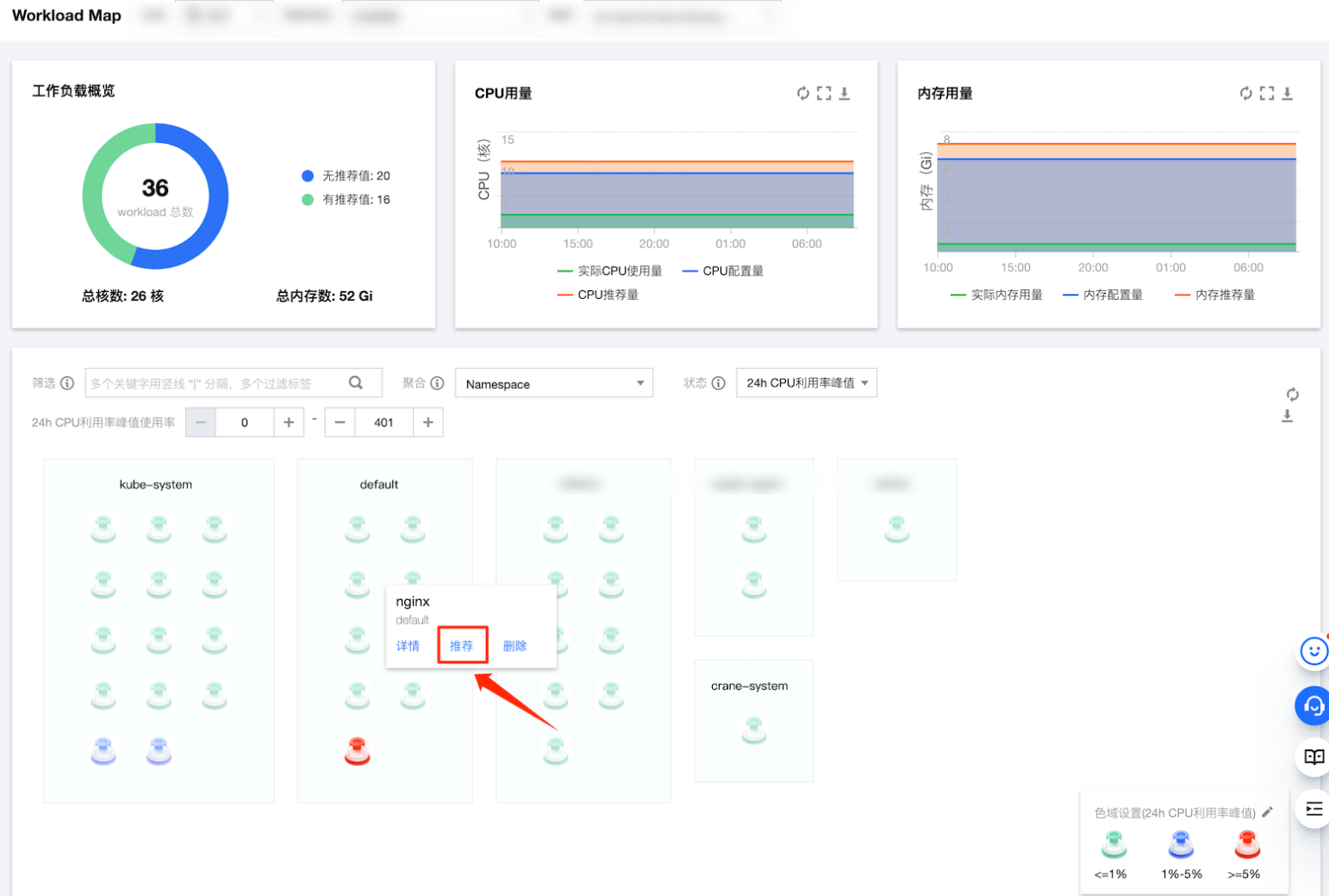Toggle the 无推荐值: 20 donut legend item
Screen dimensions: 1329x896
(346, 176)
